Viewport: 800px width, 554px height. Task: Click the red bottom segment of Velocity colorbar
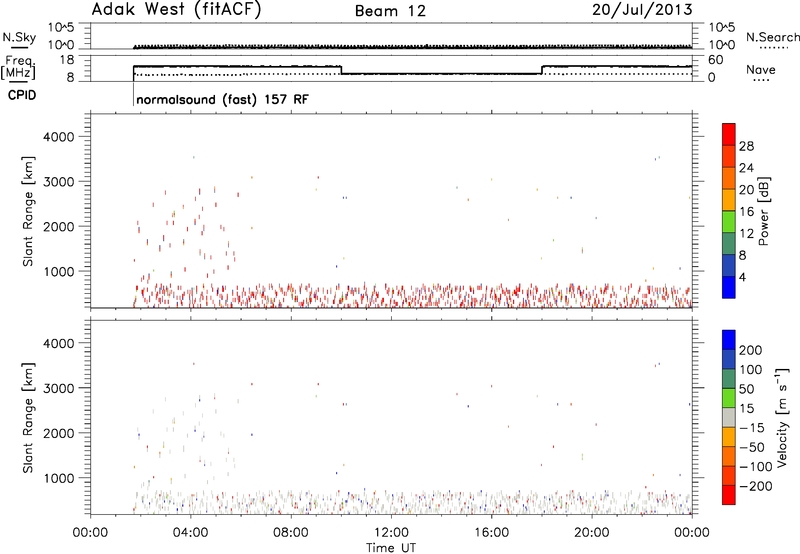coord(729,495)
